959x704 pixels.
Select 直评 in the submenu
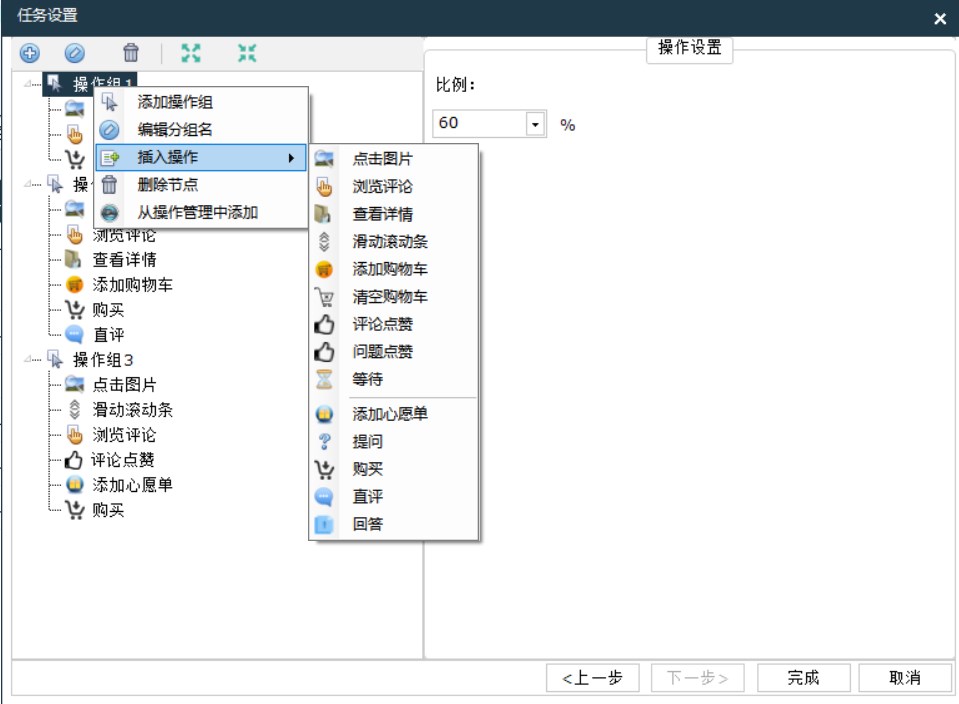pos(394,497)
